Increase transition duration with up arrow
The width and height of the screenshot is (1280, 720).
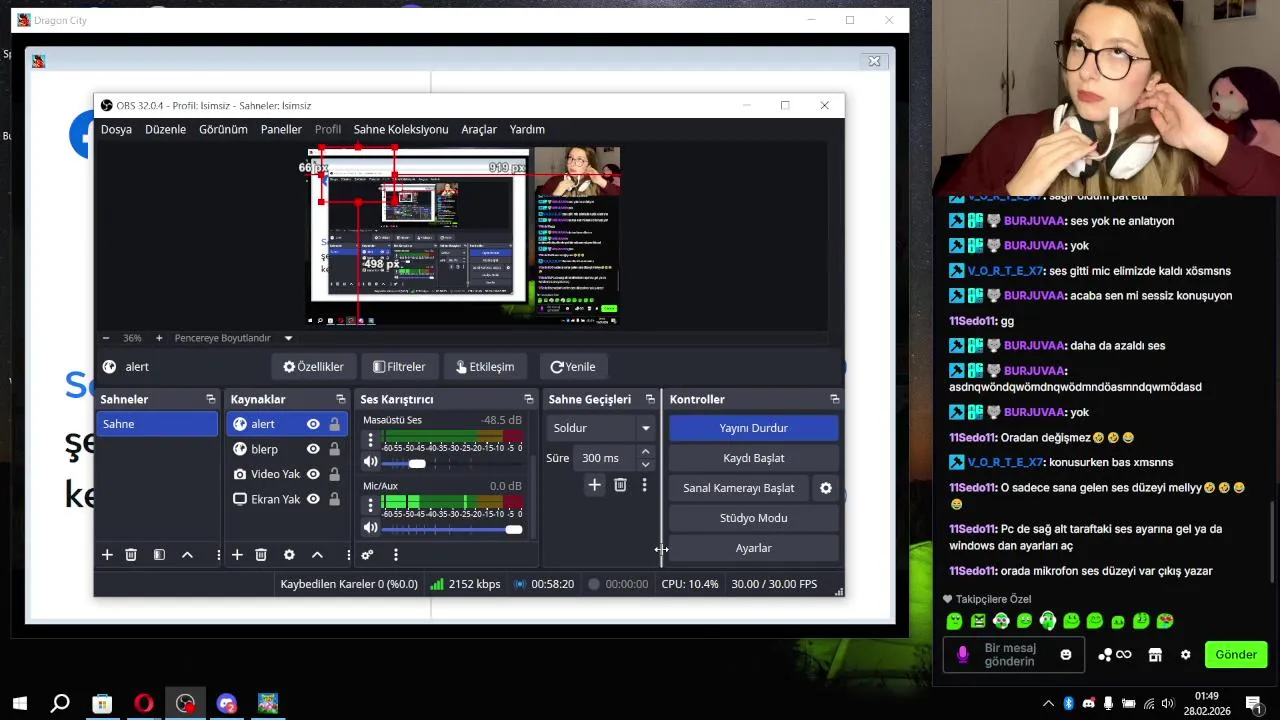tap(646, 452)
